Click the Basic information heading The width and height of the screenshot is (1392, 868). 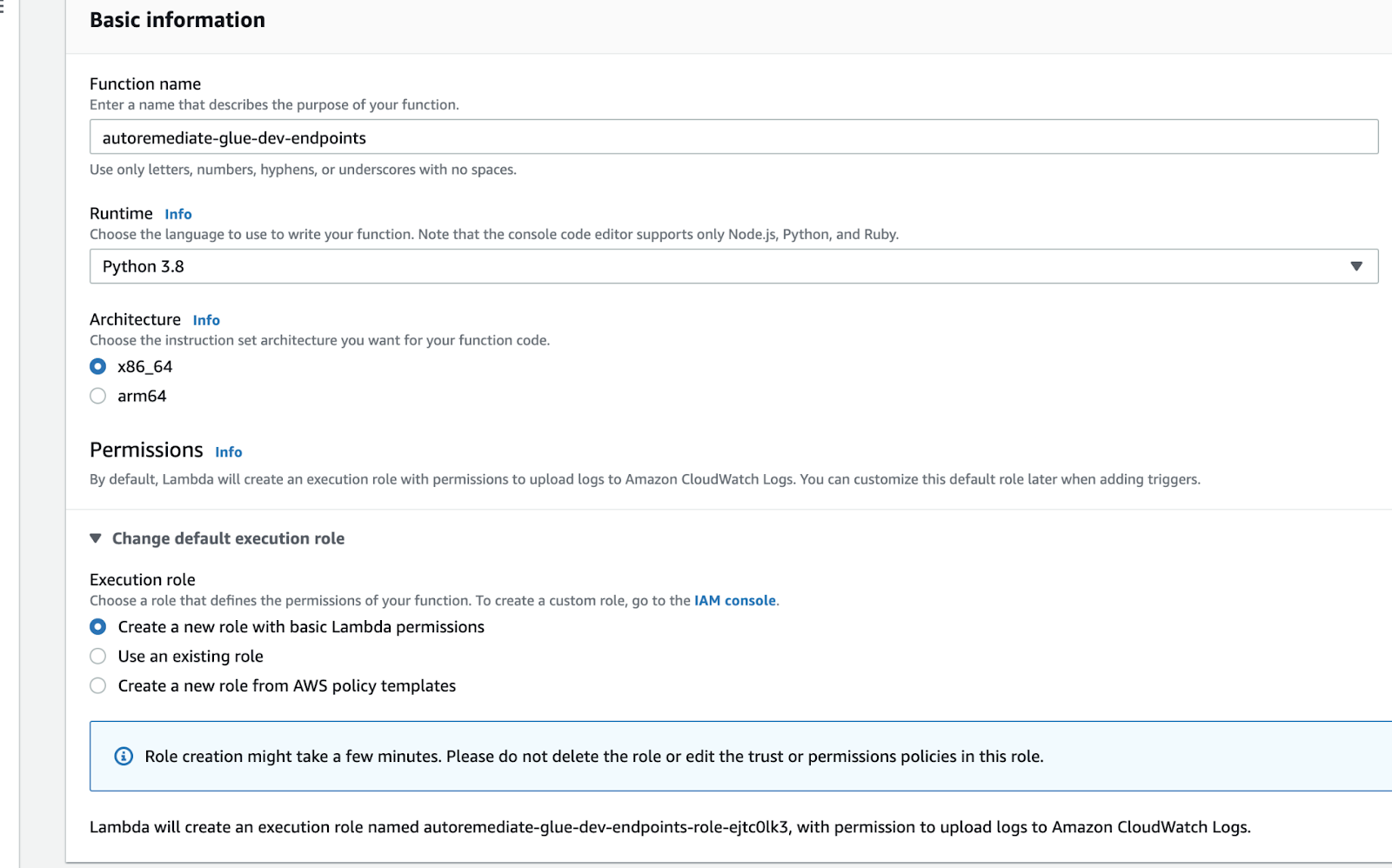177,20
